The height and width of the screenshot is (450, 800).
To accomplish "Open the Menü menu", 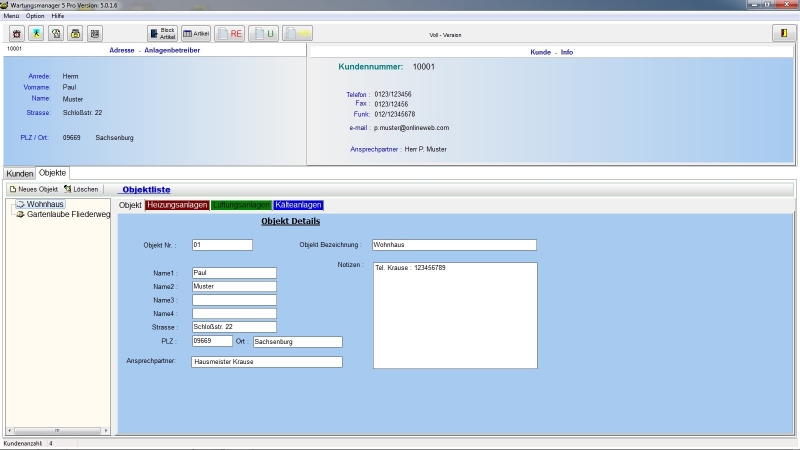I will tap(11, 16).
